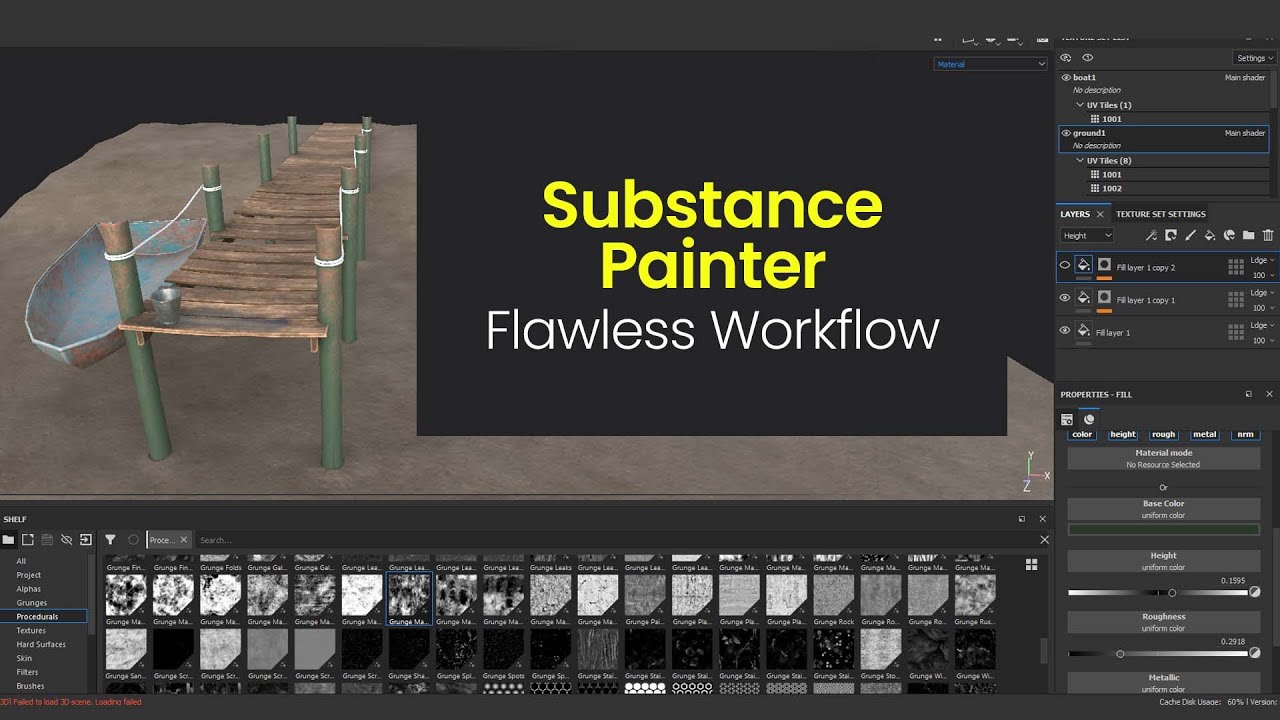Select the mask of Fill layer 1 copy 1

coord(1104,297)
